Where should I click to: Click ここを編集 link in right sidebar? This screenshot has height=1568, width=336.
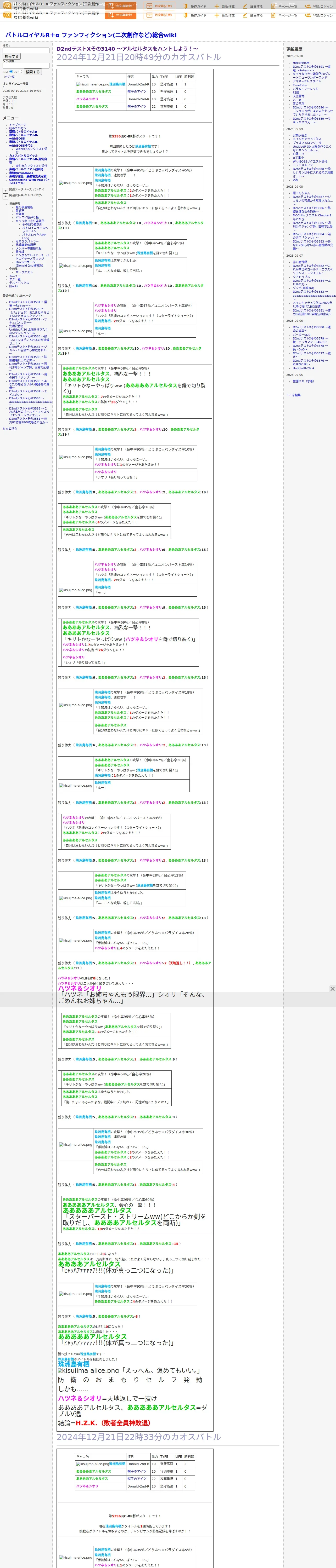click(x=293, y=395)
